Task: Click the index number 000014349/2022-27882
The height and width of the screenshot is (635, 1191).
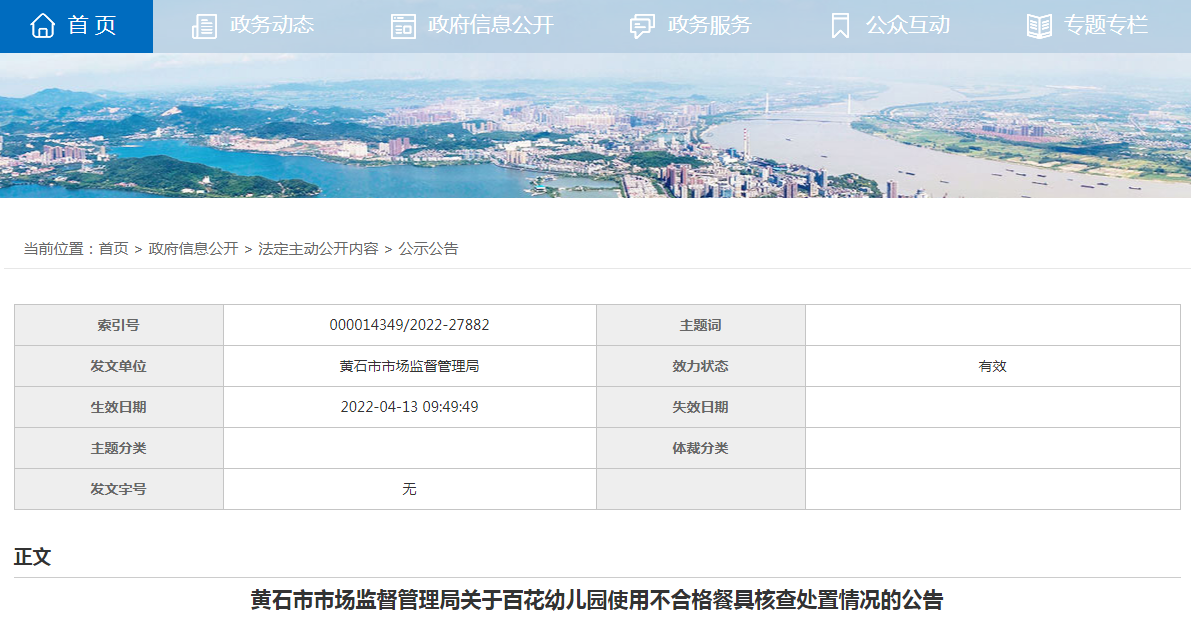Action: (409, 325)
